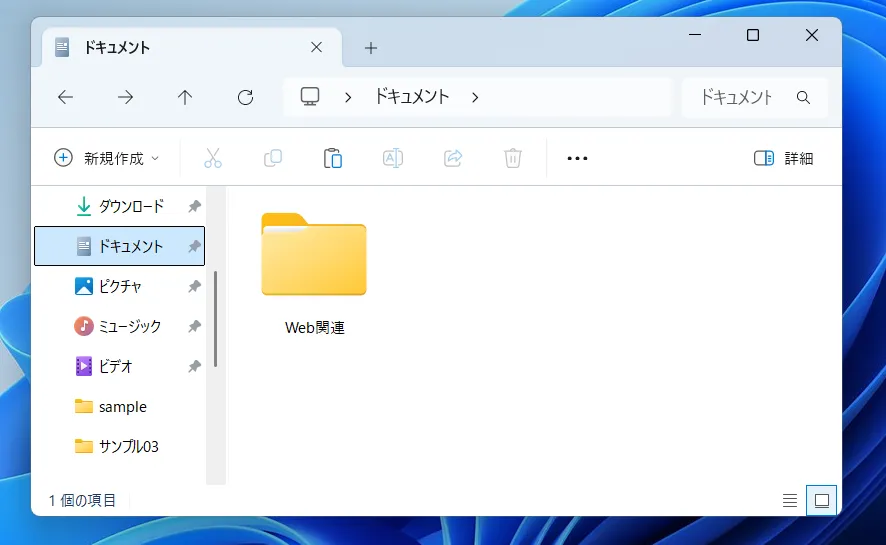This screenshot has height=545, width=886.
Task: Minimize the Explorer window
Action: [x=695, y=35]
